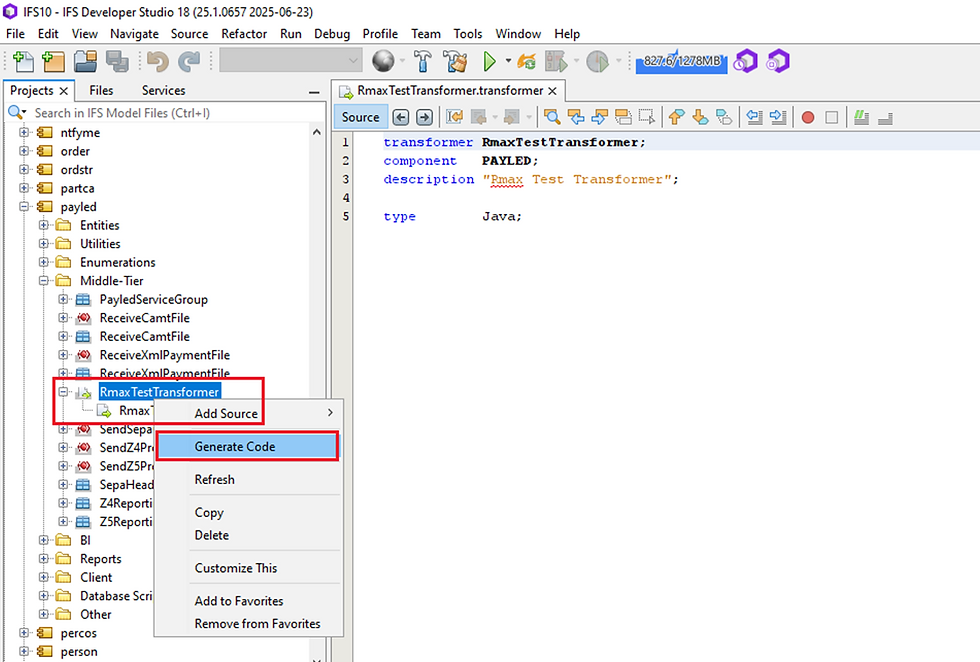The image size is (980, 662).
Task: Click second purple IFS hexagon toolbar icon
Action: (778, 61)
